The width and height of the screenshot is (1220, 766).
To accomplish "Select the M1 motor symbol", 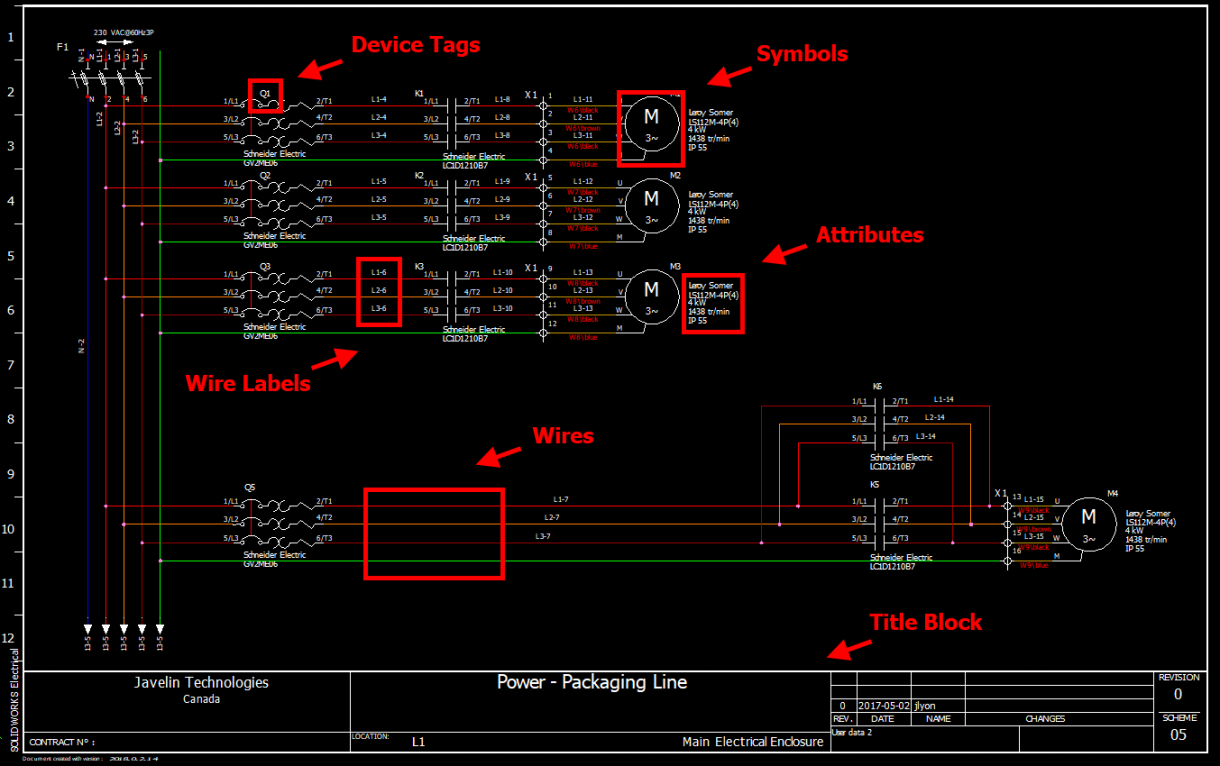I will point(651,120).
